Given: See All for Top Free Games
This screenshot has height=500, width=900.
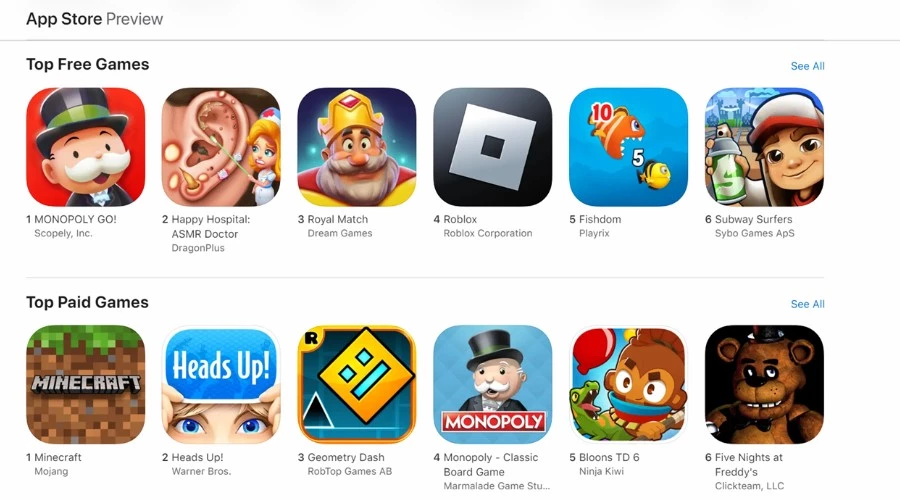Looking at the screenshot, I should point(807,66).
